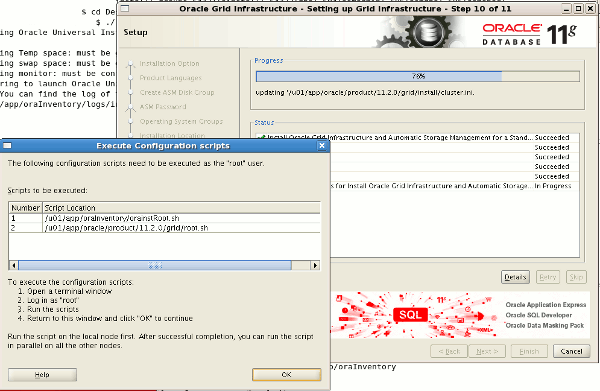Minimize the Oracle Grid Infrastructure window
Screen dimensions: 600x391
567,8
